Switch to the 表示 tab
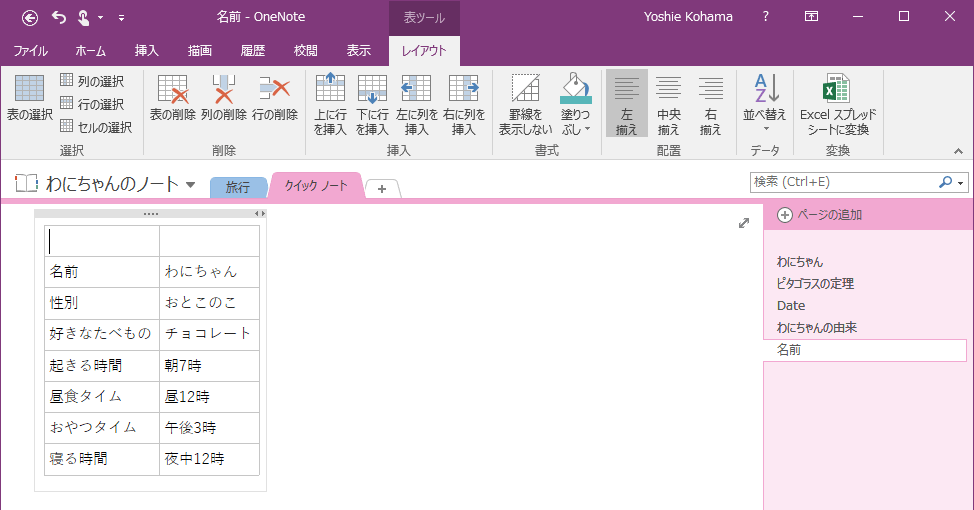 (358, 51)
